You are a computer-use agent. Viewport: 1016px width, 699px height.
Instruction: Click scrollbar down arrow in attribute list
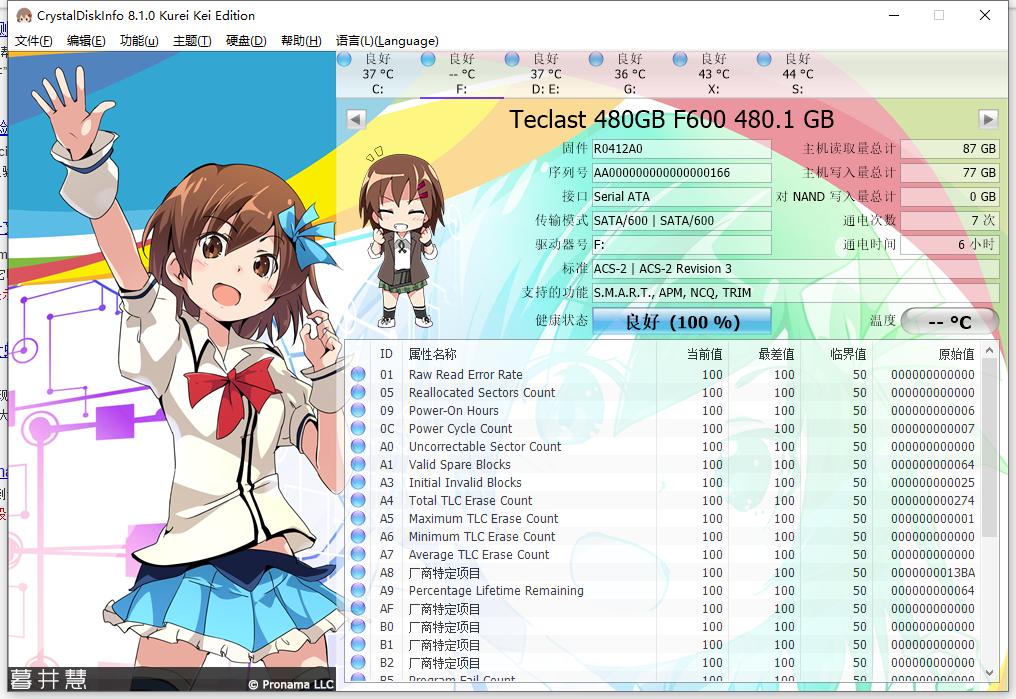click(x=989, y=673)
